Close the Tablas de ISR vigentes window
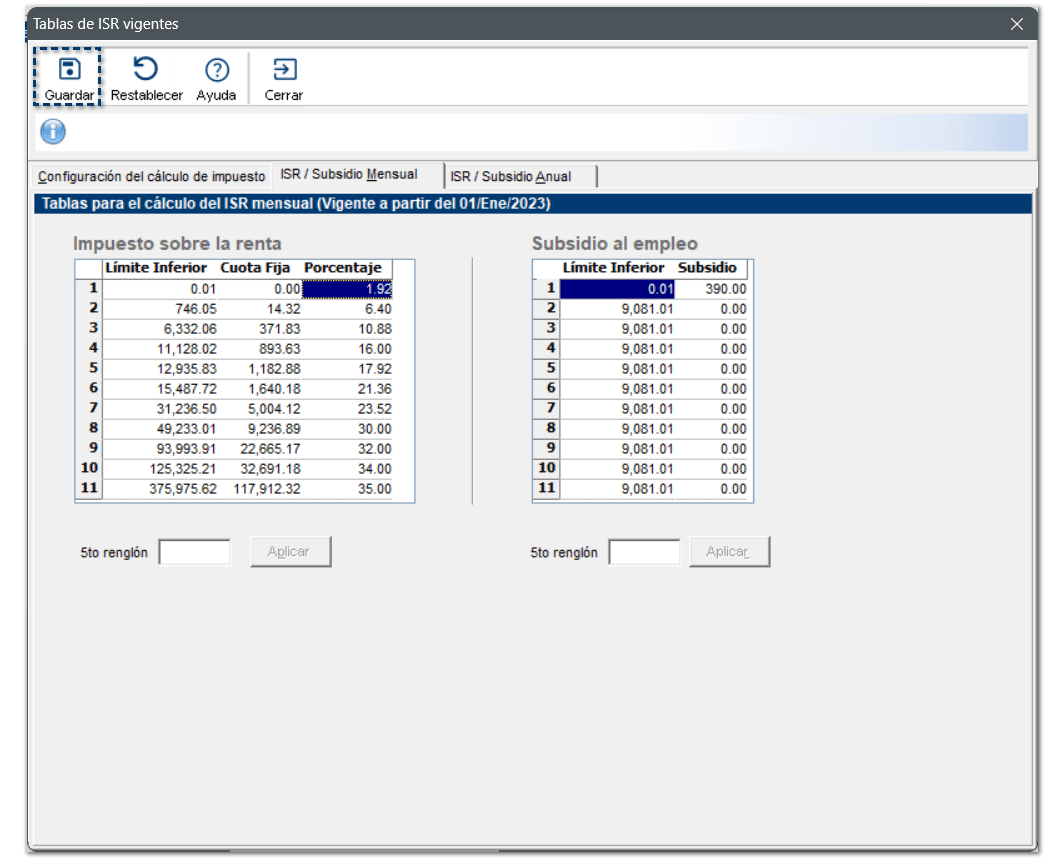 tap(1016, 24)
